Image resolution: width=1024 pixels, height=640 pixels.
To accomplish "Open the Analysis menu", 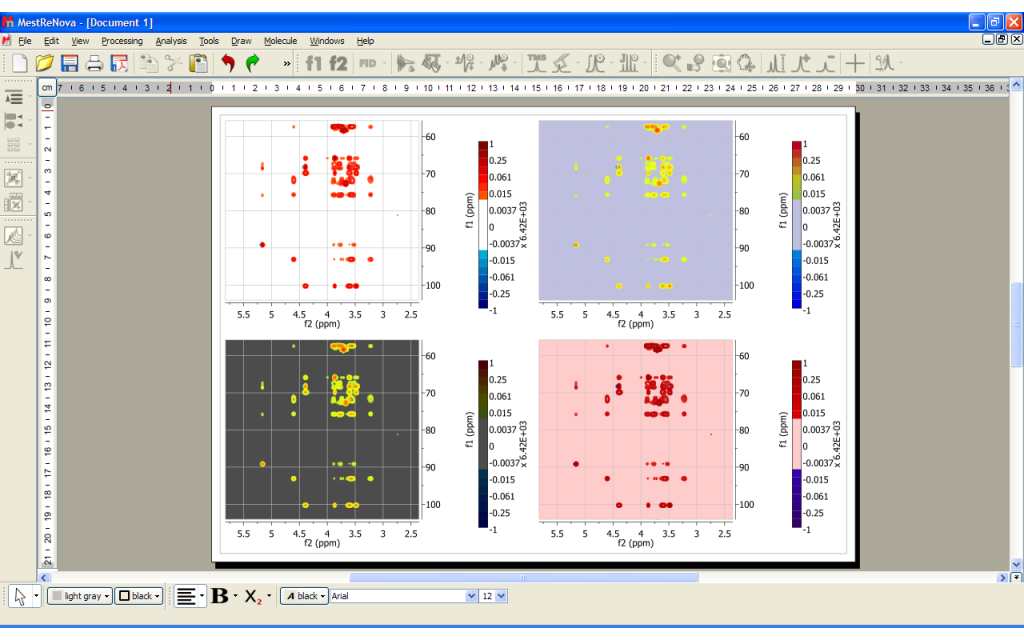I will point(171,41).
